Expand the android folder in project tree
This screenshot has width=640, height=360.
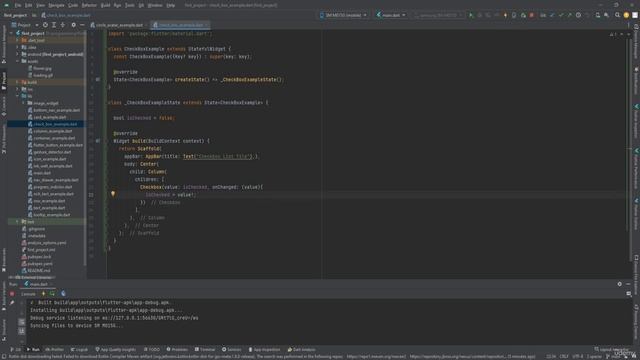[x=18, y=54]
